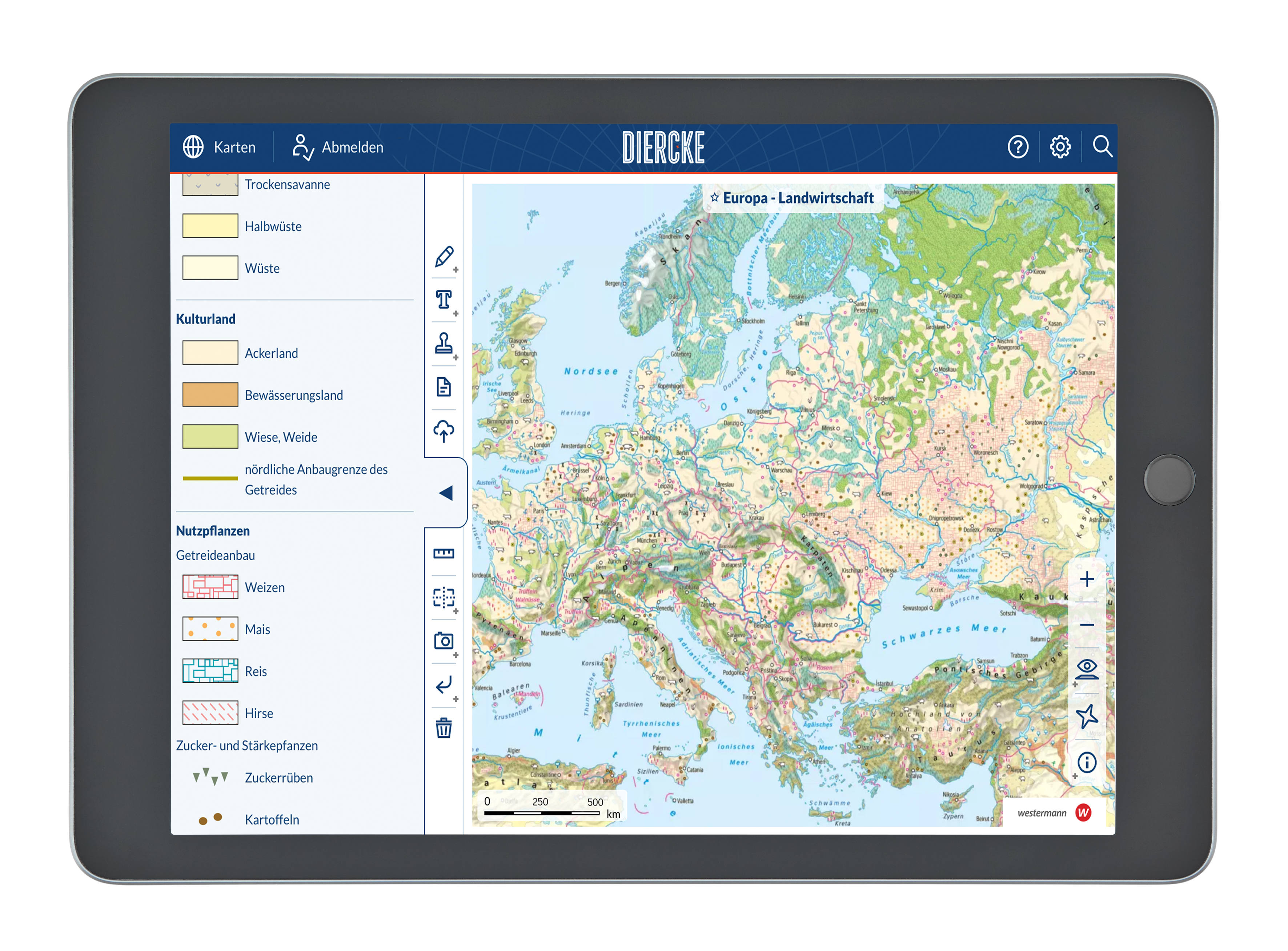Select the ruler measure tool
Screen dimensions: 1288x951
point(444,554)
